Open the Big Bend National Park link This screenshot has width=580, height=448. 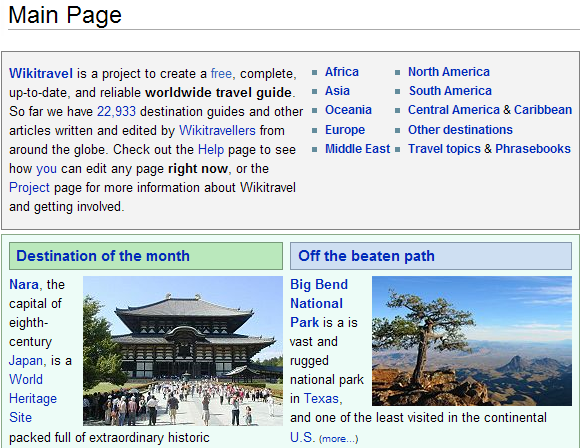pos(319,303)
